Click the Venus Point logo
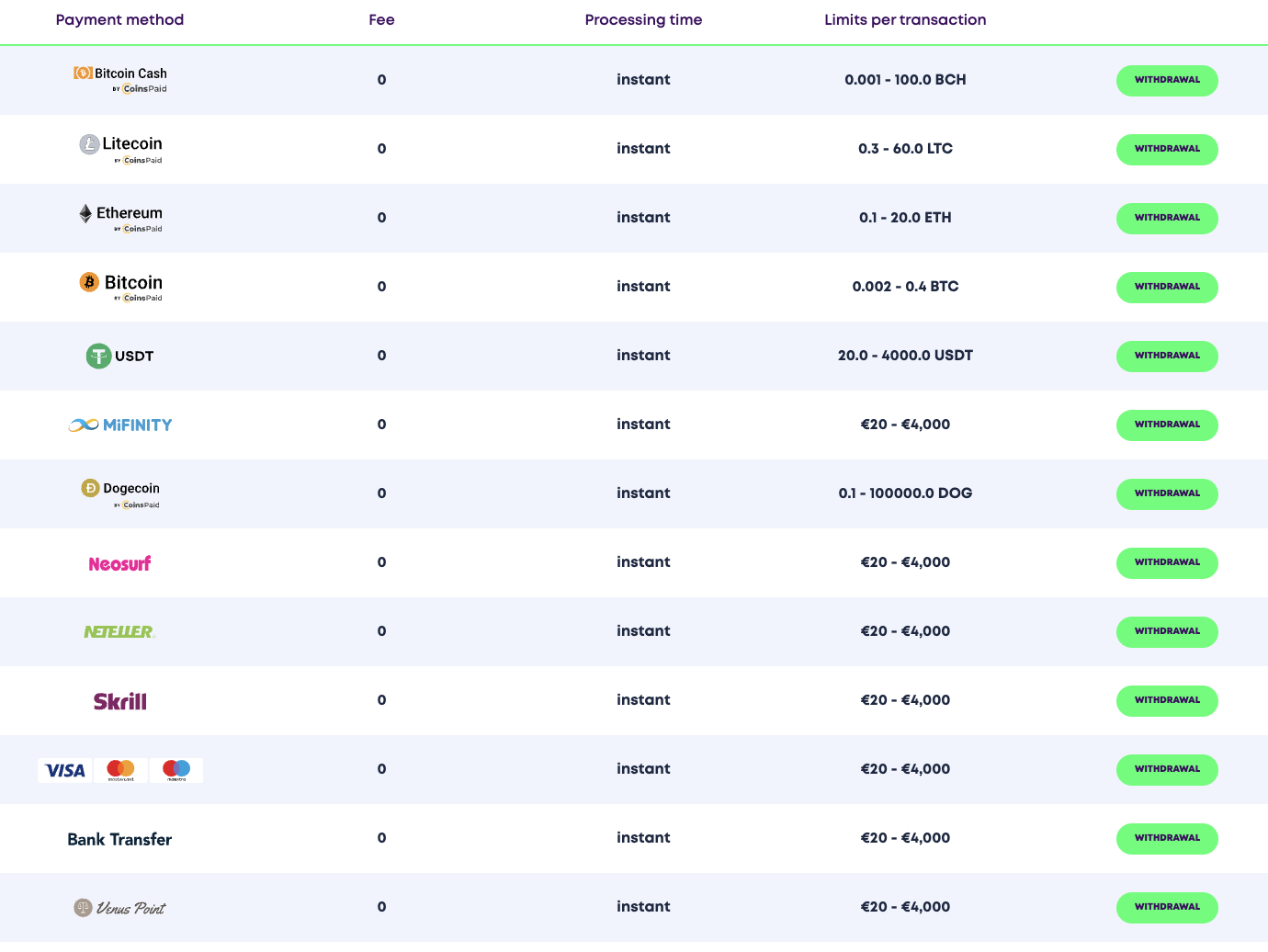1268x952 pixels. pos(120,908)
